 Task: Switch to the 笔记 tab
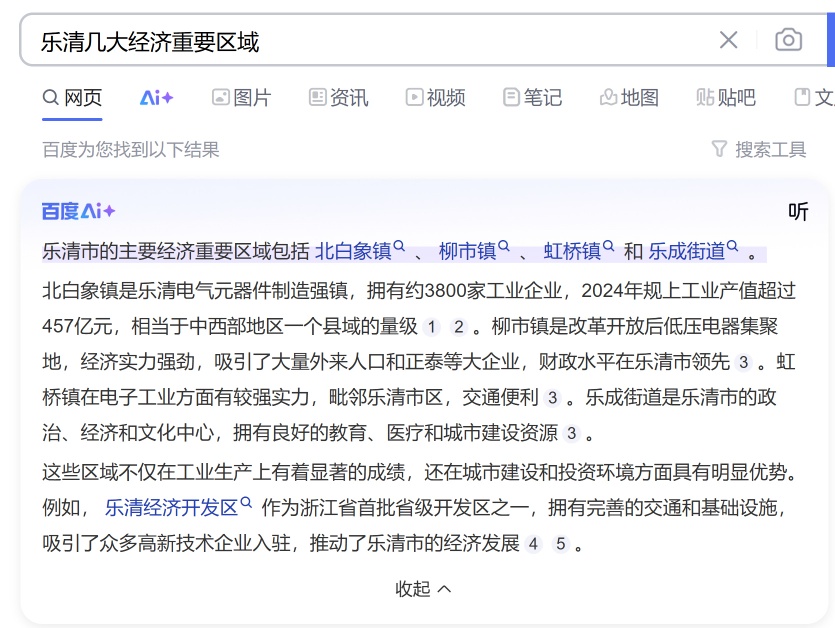[x=533, y=98]
